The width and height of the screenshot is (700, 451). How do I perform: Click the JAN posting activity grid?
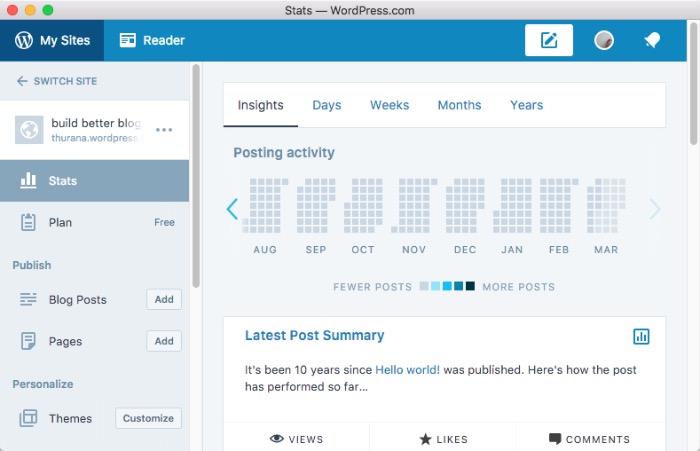(x=512, y=205)
